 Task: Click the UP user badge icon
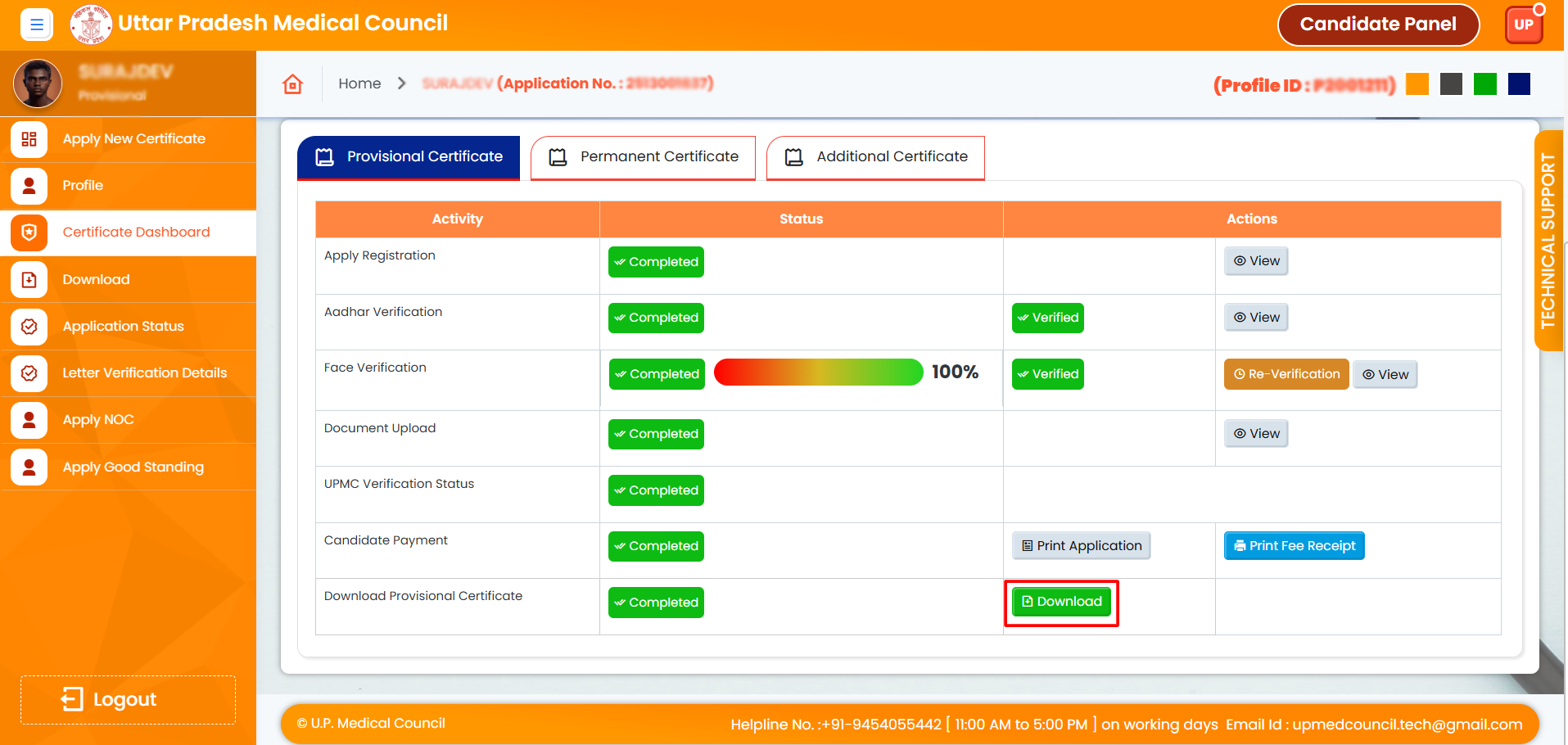[1523, 25]
